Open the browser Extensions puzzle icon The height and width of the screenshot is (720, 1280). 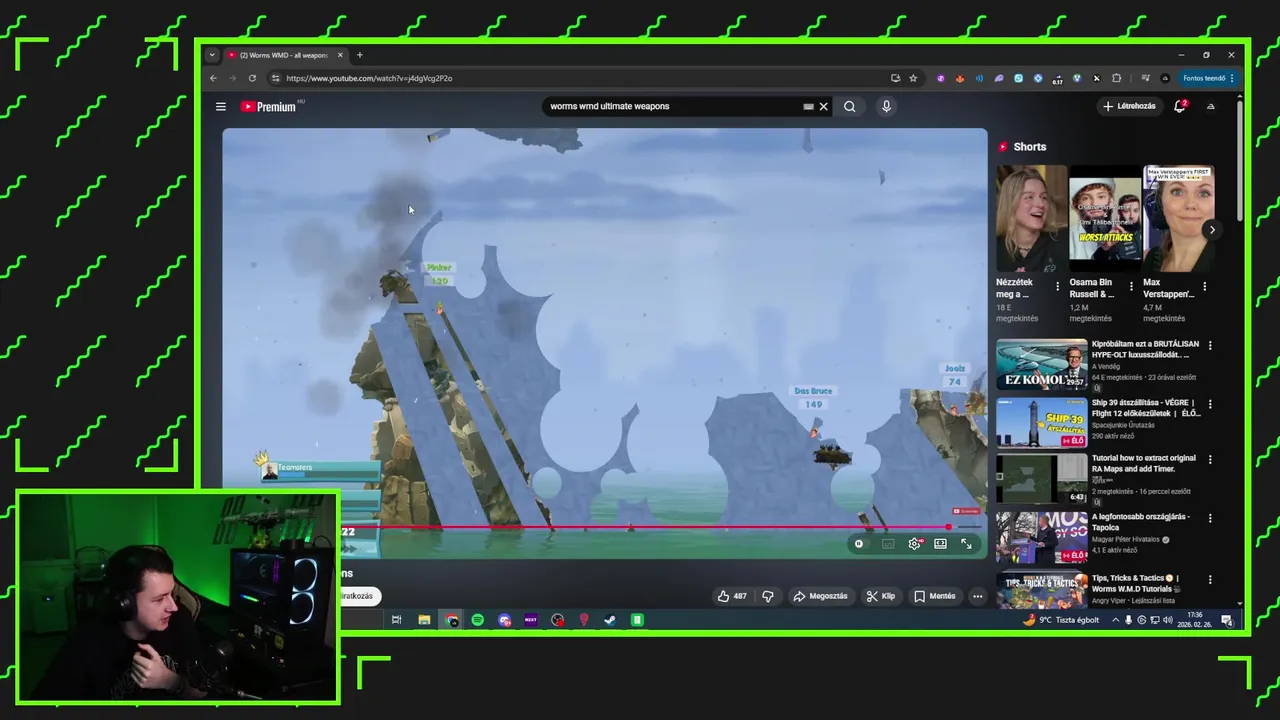point(1117,78)
